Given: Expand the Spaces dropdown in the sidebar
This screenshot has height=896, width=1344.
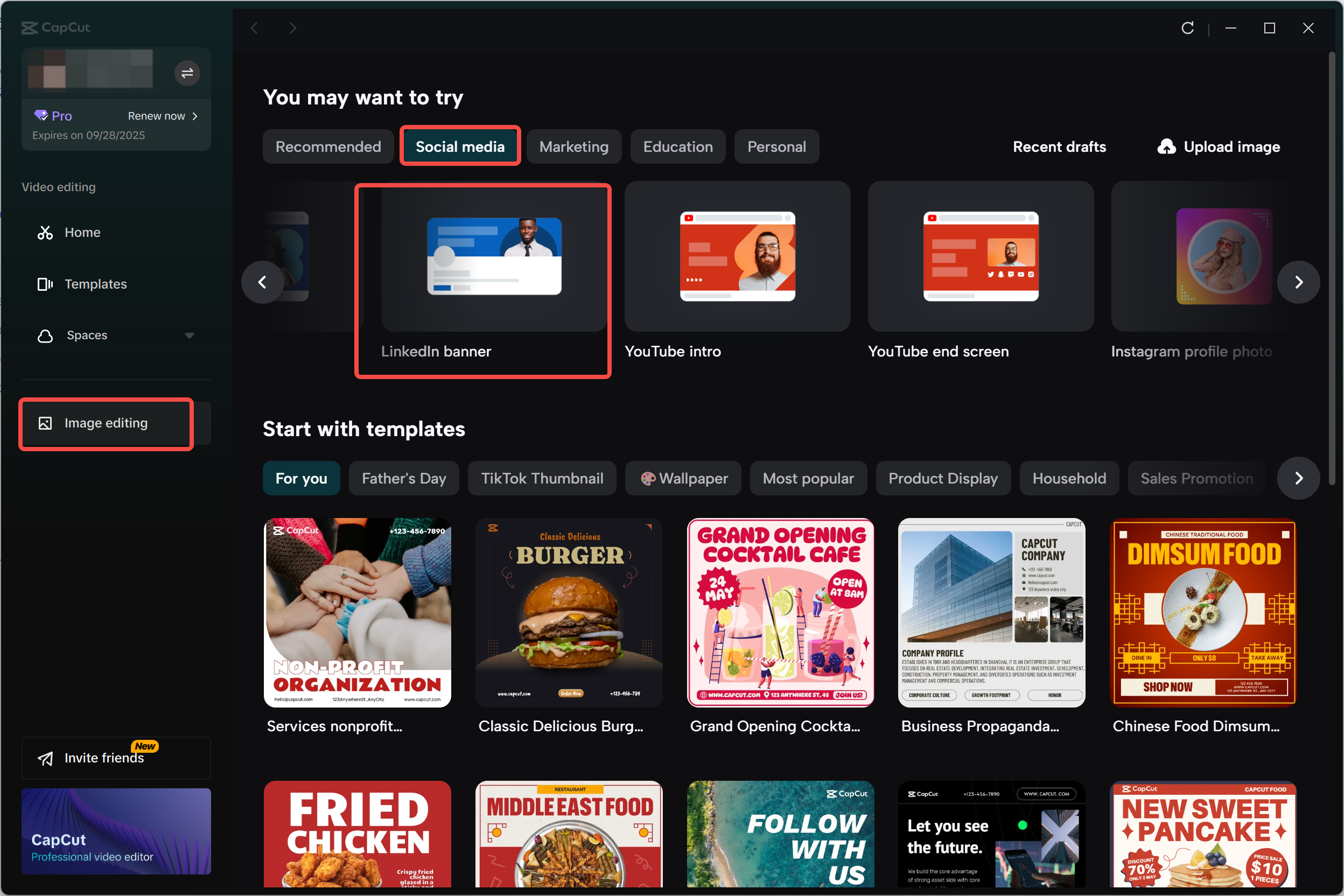Looking at the screenshot, I should tap(190, 335).
